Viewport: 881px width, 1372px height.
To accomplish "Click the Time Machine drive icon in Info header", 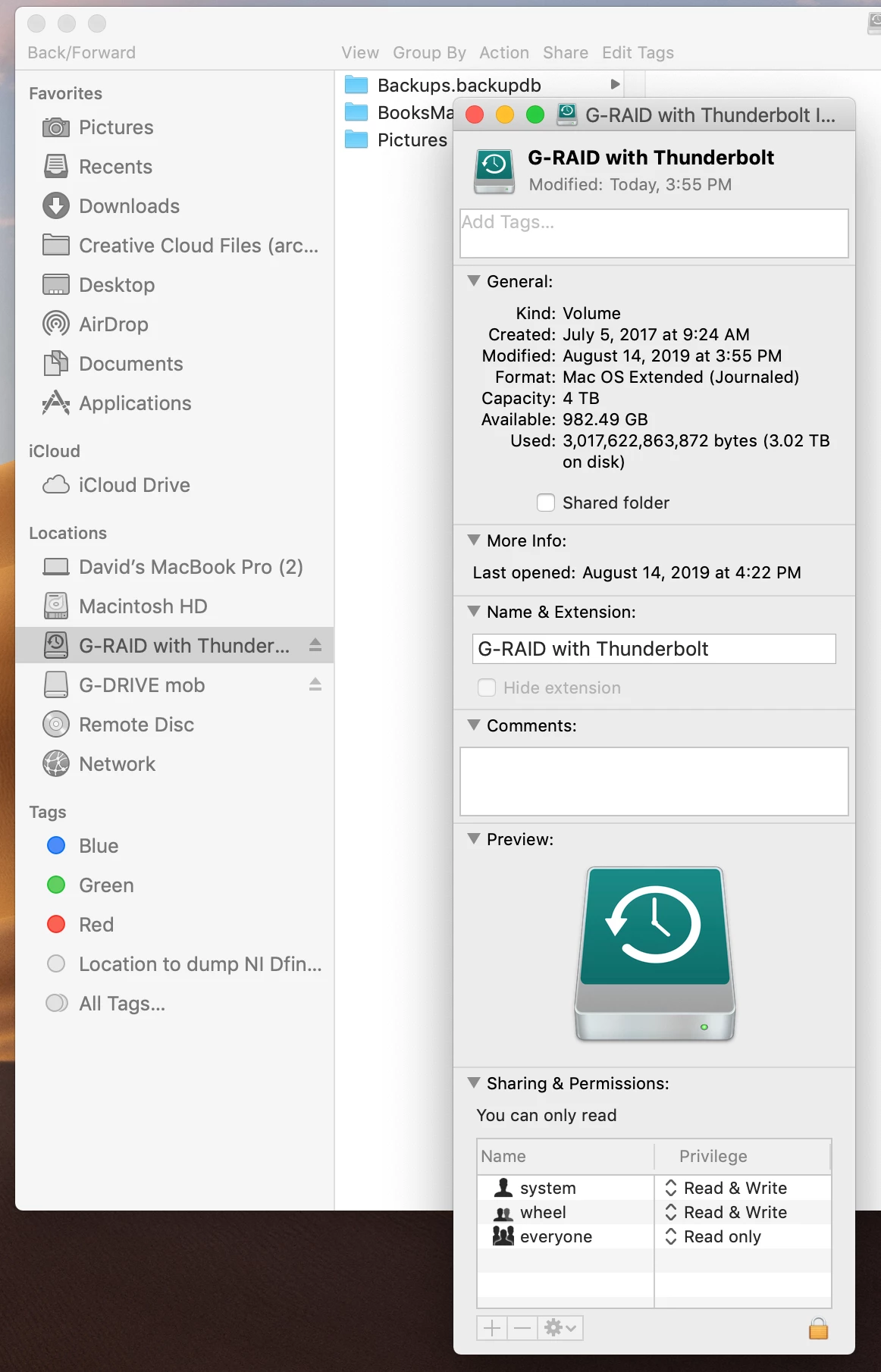I will point(494,171).
